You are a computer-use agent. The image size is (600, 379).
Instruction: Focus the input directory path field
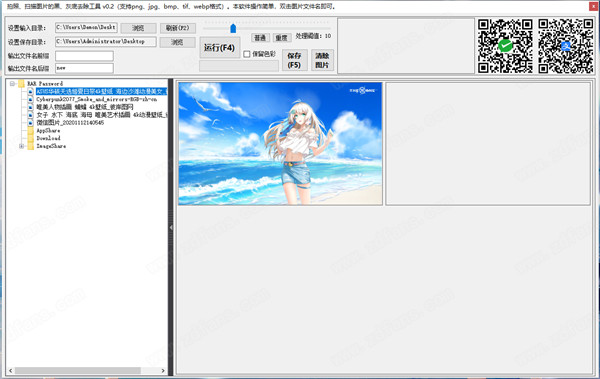(86, 28)
